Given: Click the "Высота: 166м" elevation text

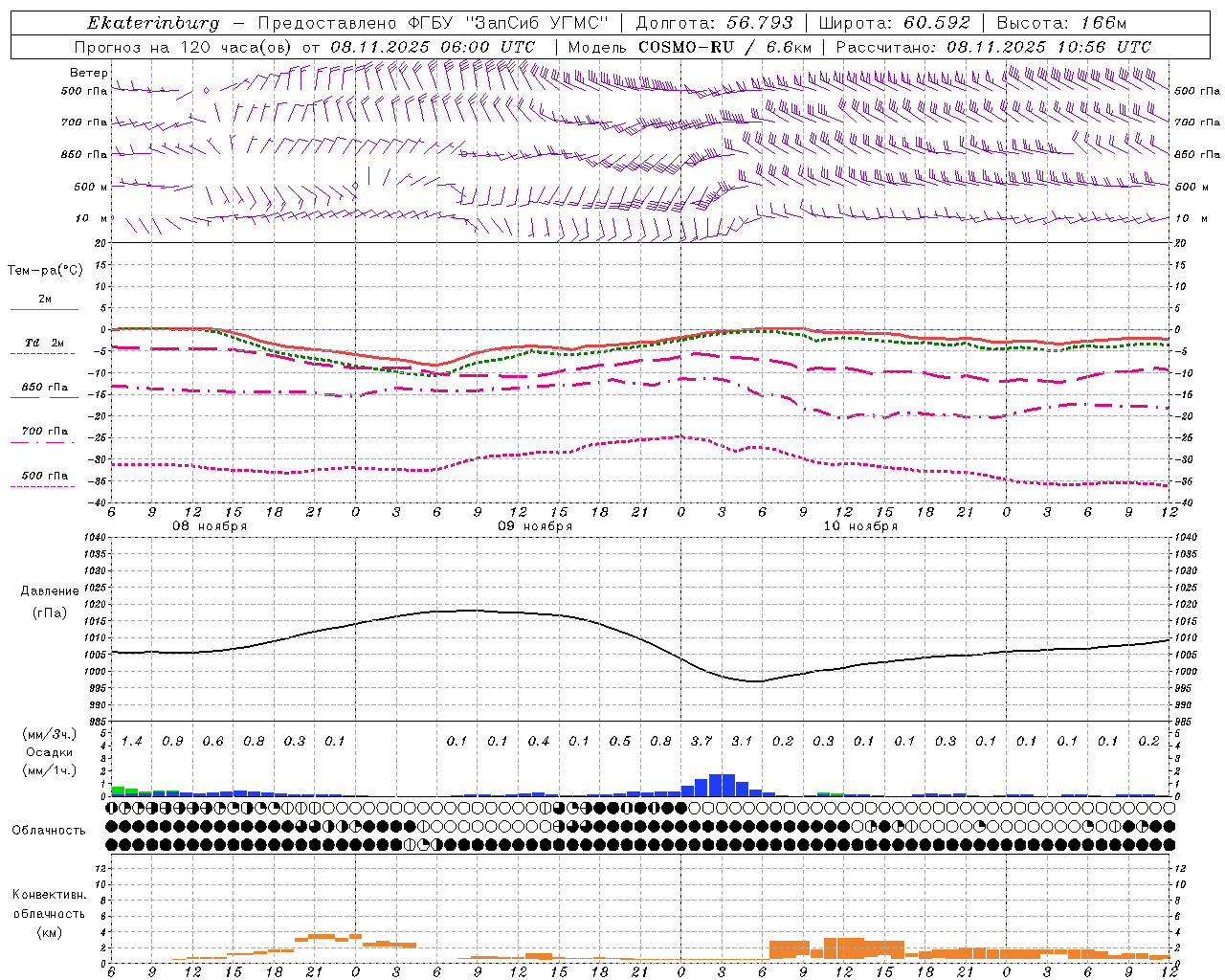Looking at the screenshot, I should [1061, 23].
